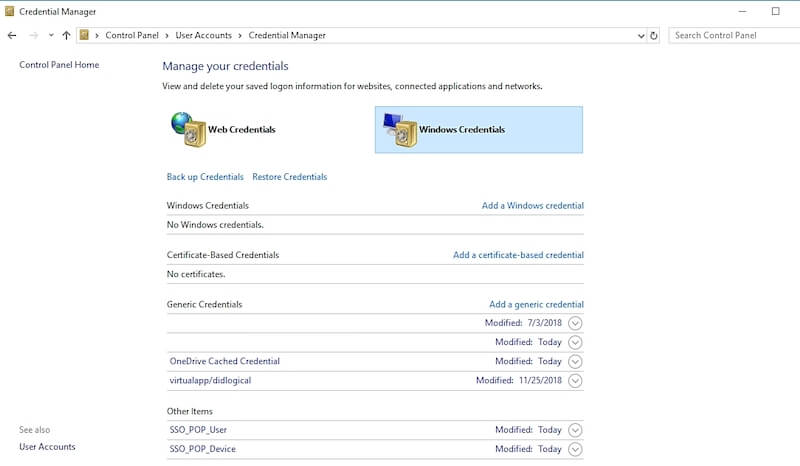Expand the unnamed credential modified Today
This screenshot has height=466, width=800.
click(575, 342)
